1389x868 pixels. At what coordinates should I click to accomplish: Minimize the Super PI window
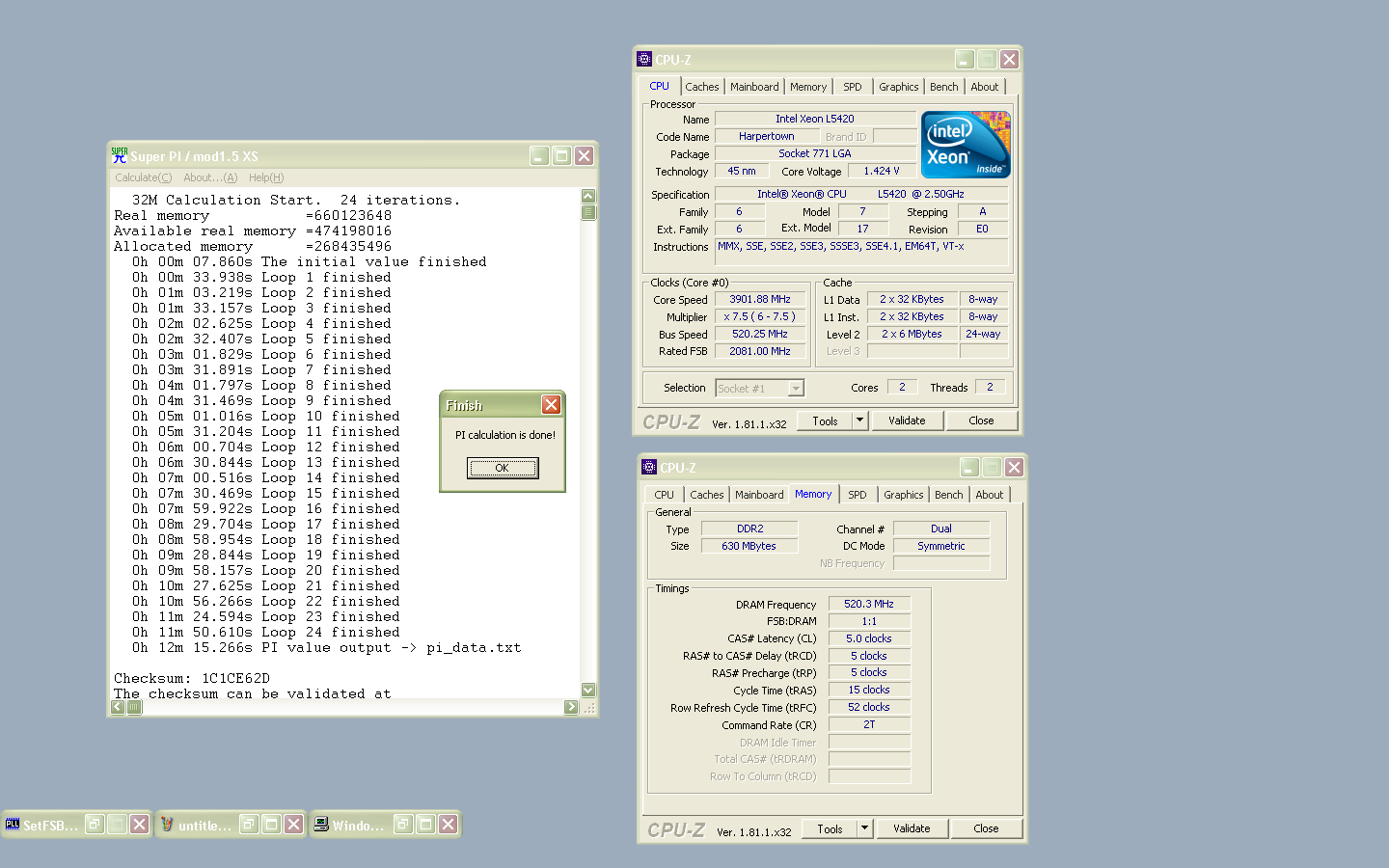click(x=539, y=155)
